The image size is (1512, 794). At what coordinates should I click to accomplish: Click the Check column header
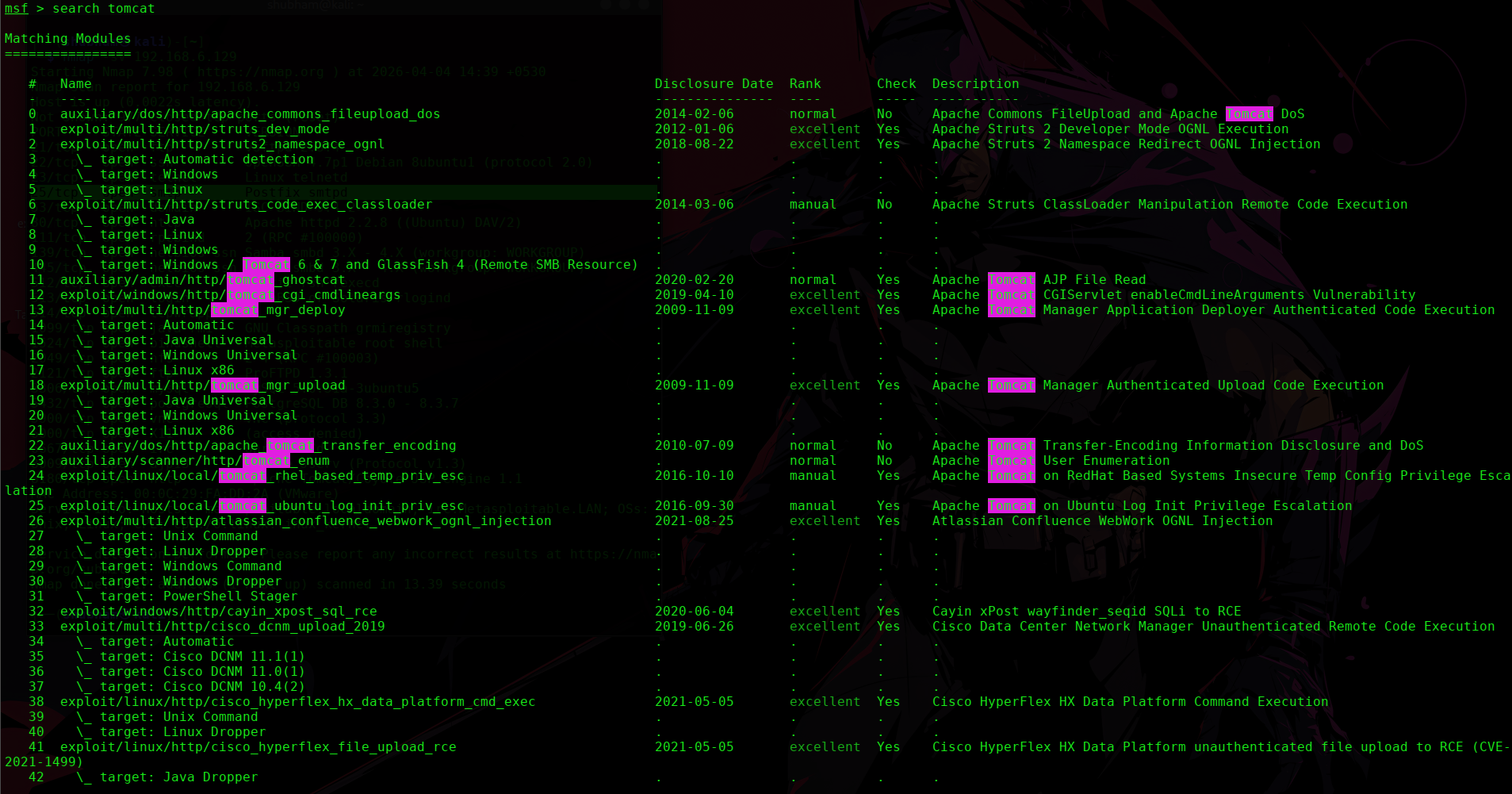click(896, 84)
